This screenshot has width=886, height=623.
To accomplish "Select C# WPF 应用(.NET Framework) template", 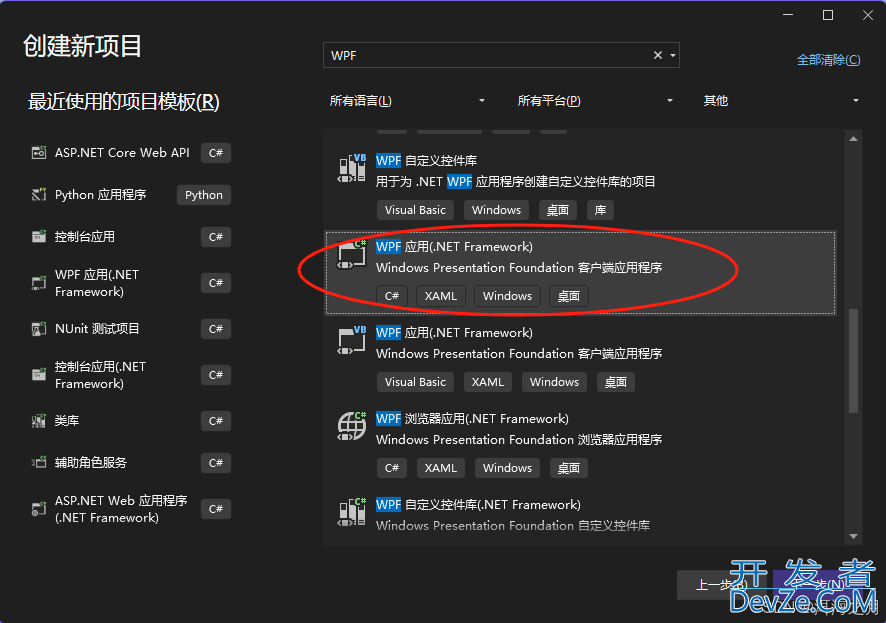I will [580, 272].
